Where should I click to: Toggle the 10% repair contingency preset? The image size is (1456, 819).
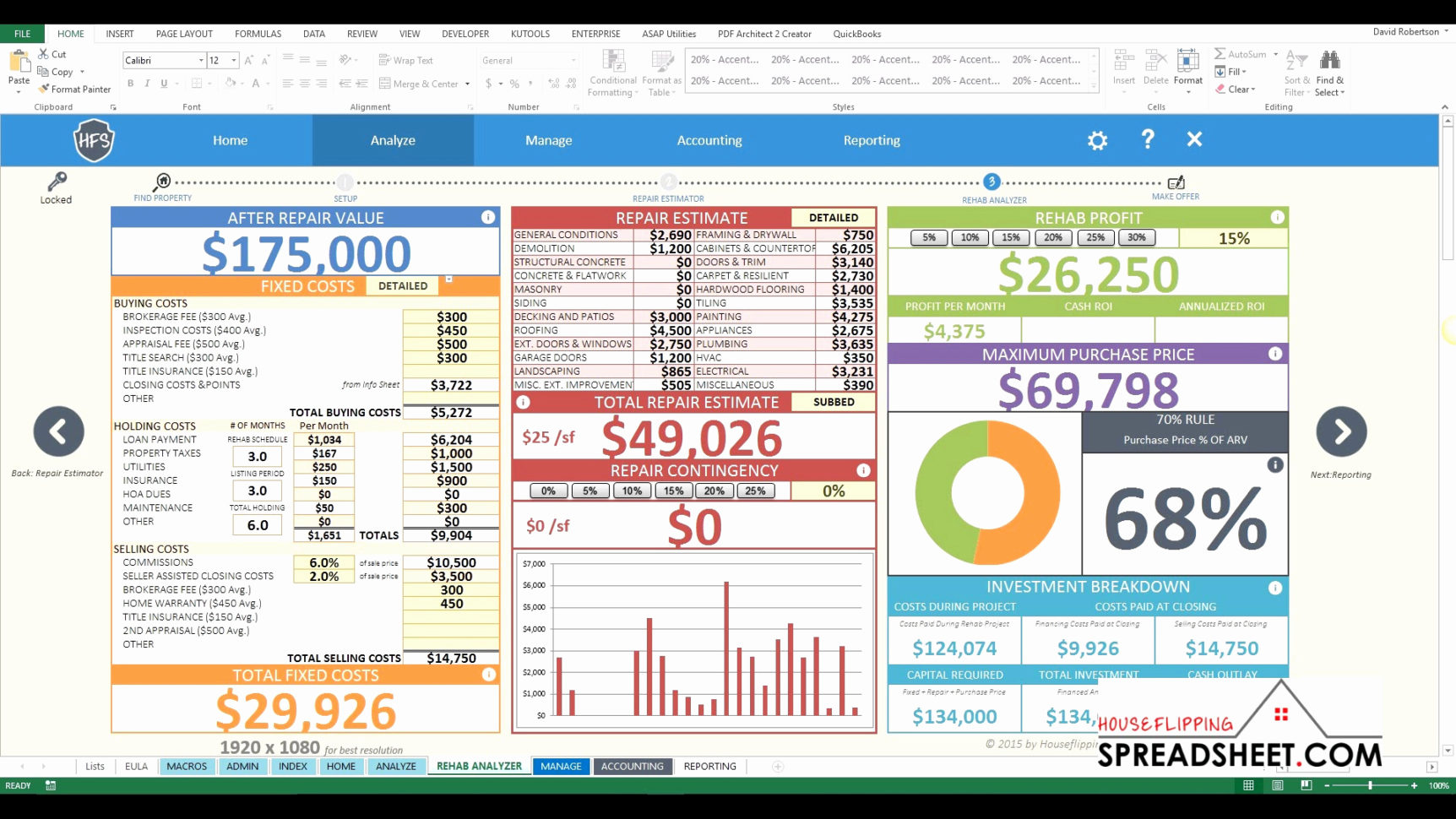click(x=631, y=491)
